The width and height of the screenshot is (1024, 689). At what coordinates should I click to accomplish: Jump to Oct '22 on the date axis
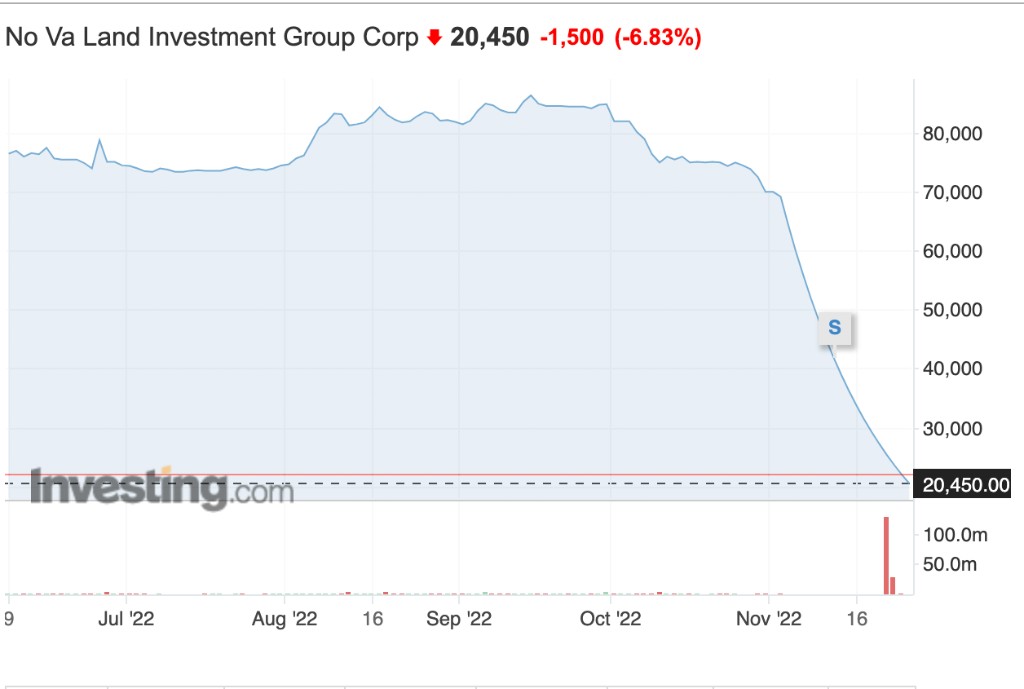point(610,619)
